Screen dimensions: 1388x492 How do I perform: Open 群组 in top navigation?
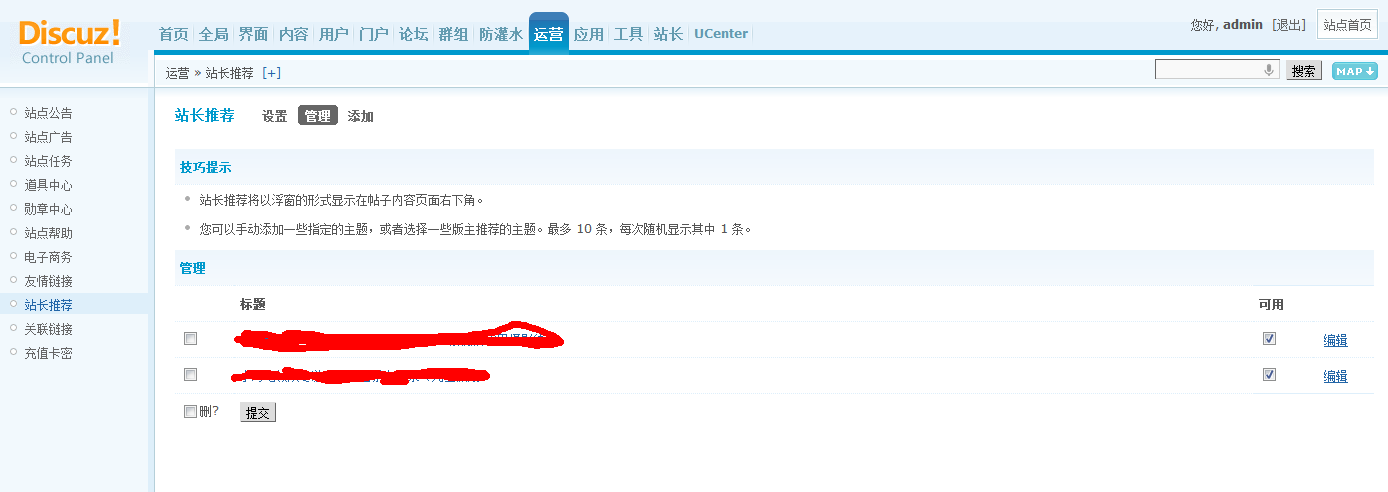point(453,34)
